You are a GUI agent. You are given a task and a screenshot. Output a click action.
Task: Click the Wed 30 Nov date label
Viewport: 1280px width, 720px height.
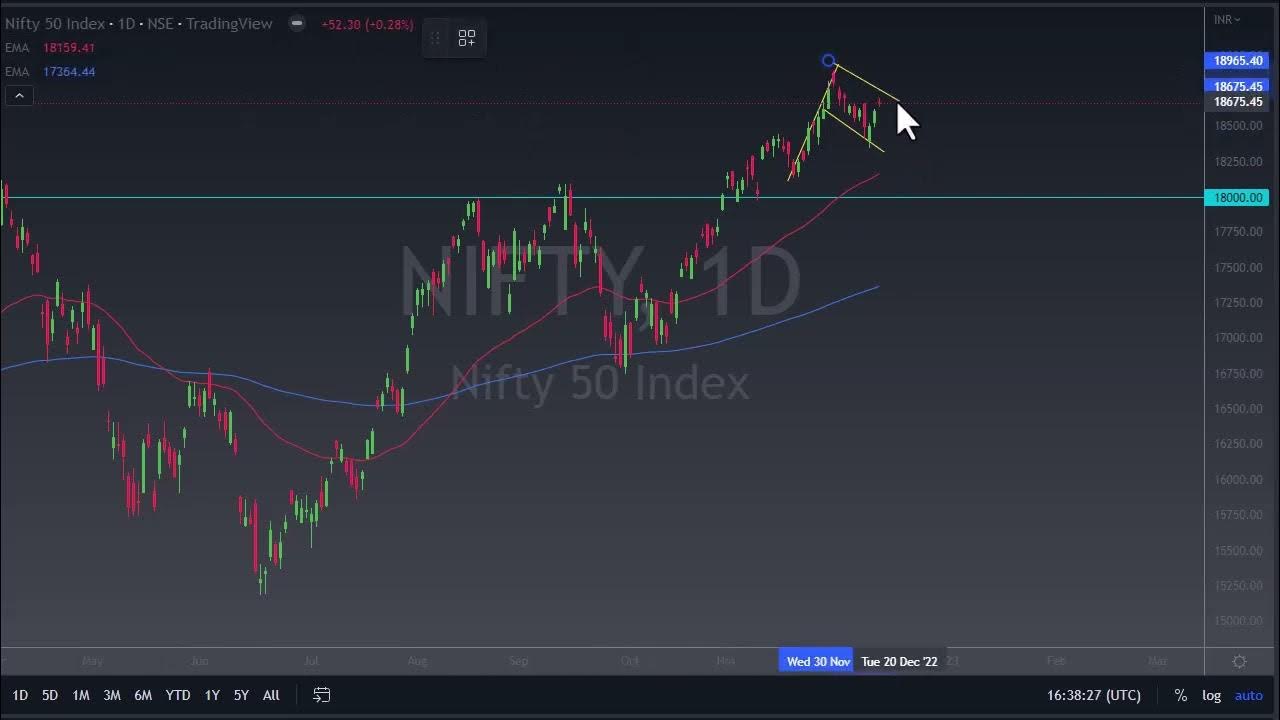click(817, 661)
